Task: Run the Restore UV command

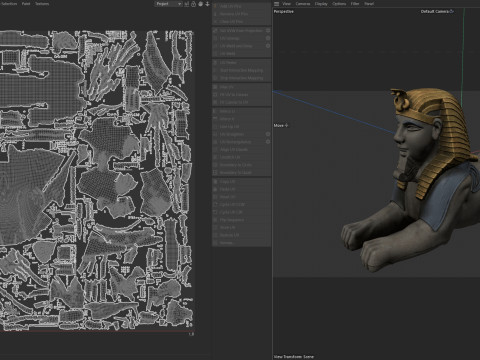Action: [x=242, y=235]
